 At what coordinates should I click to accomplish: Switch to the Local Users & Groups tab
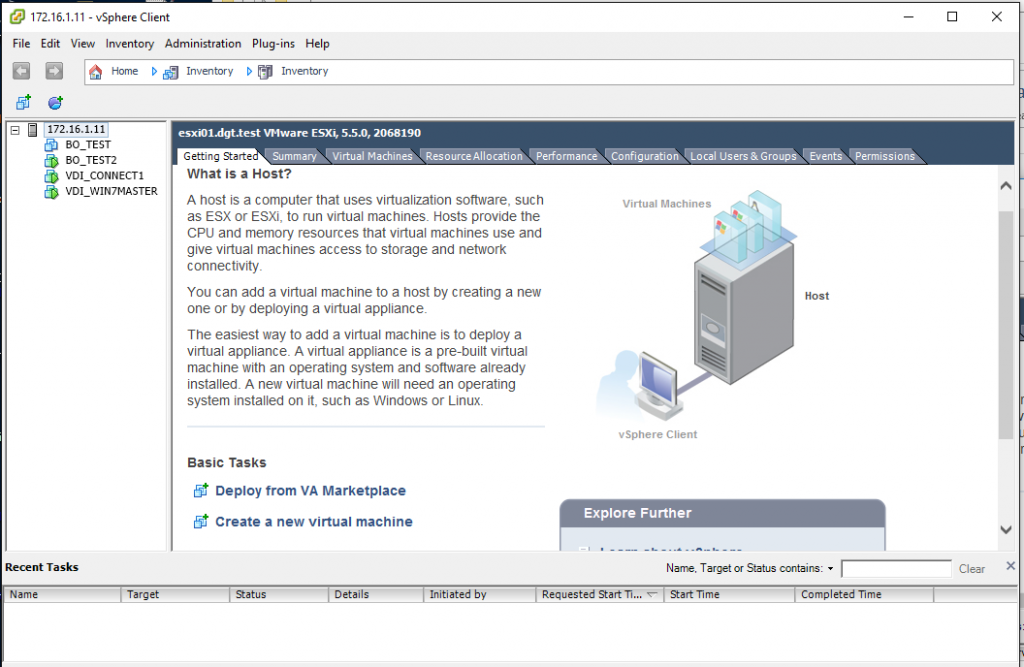point(743,156)
